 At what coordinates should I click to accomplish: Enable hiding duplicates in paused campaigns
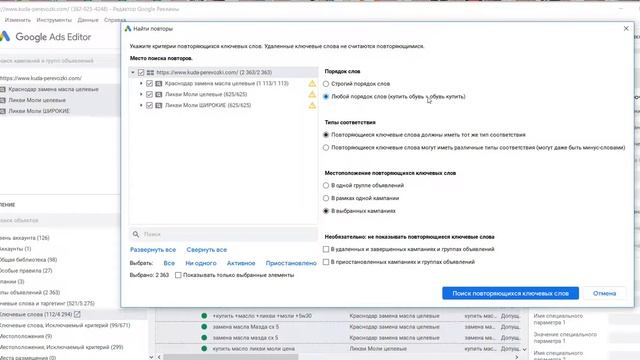coord(326,262)
